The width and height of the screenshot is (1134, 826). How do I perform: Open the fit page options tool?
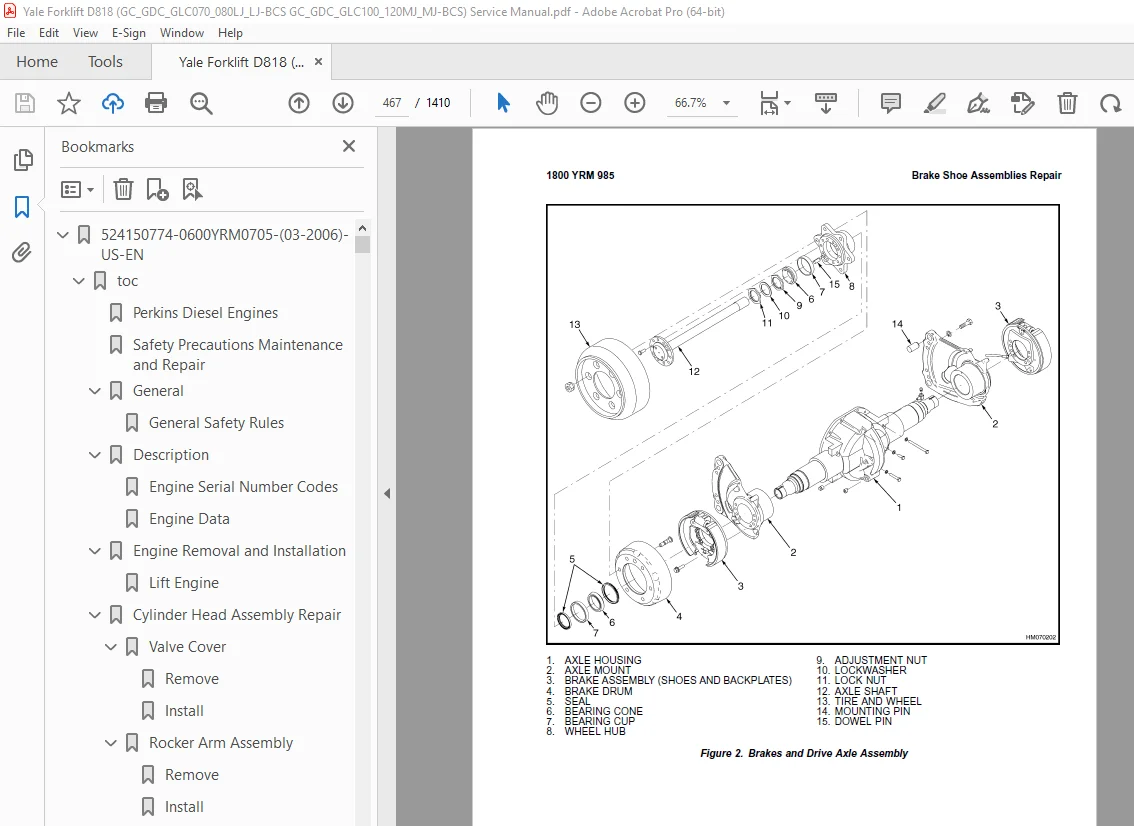pos(775,103)
